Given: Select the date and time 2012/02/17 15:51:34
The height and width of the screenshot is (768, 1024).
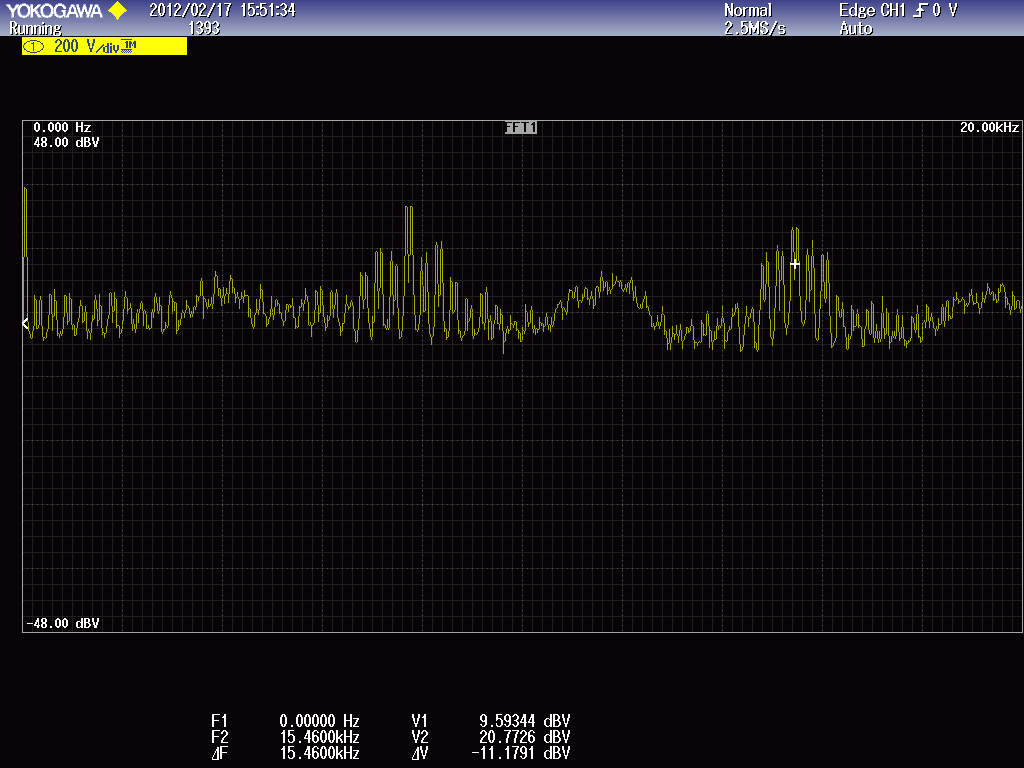Looking at the screenshot, I should (223, 10).
